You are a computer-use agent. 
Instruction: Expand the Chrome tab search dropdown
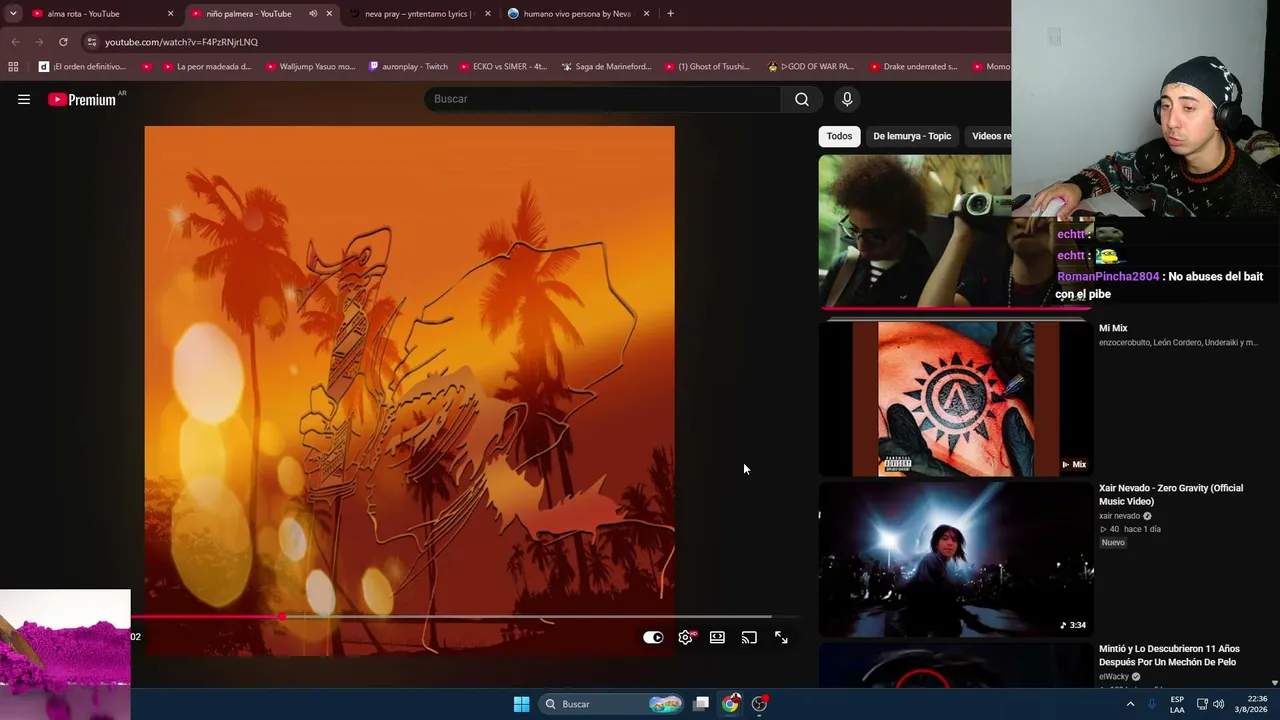coord(13,14)
